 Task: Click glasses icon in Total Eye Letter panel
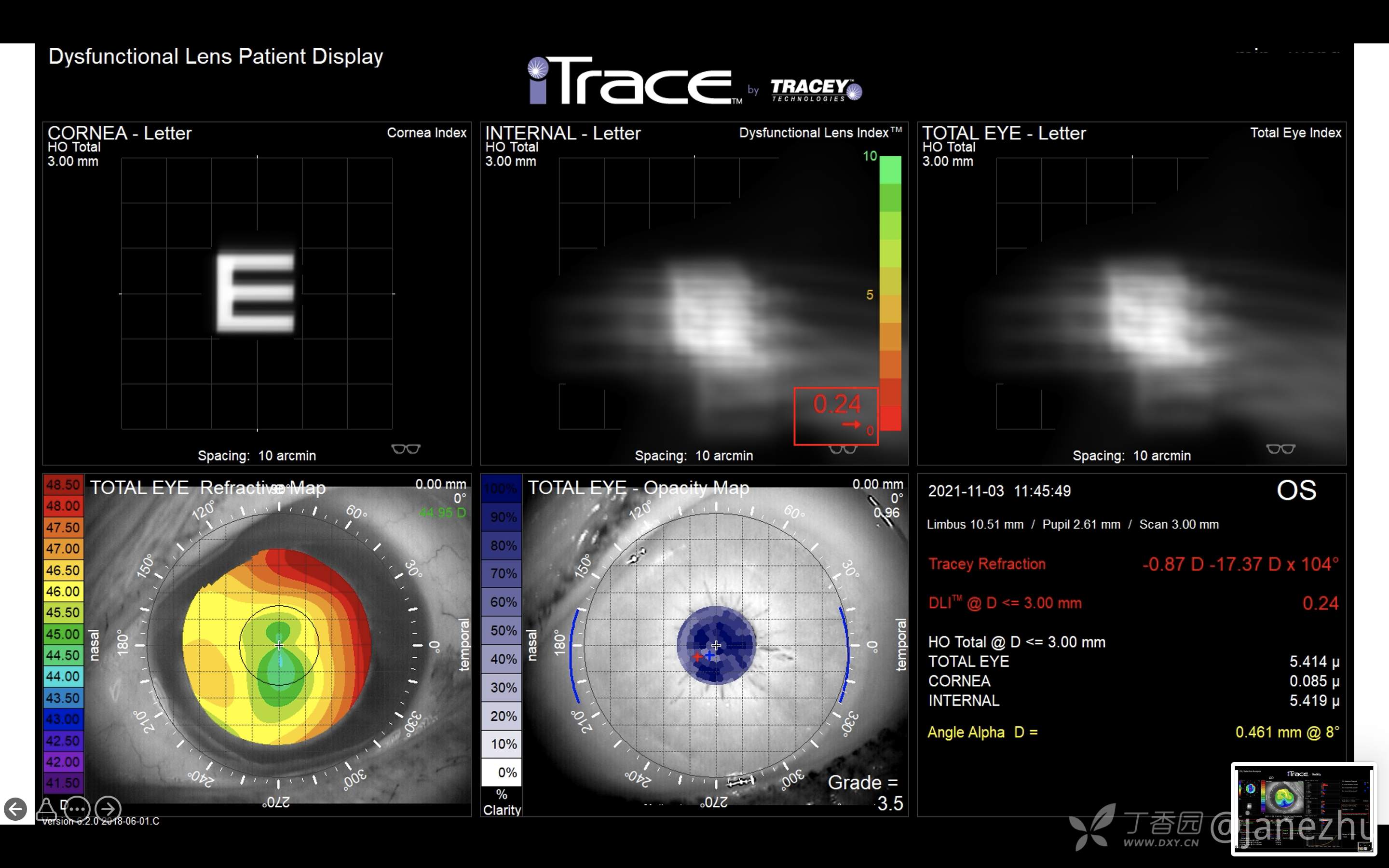pyautogui.click(x=1280, y=449)
